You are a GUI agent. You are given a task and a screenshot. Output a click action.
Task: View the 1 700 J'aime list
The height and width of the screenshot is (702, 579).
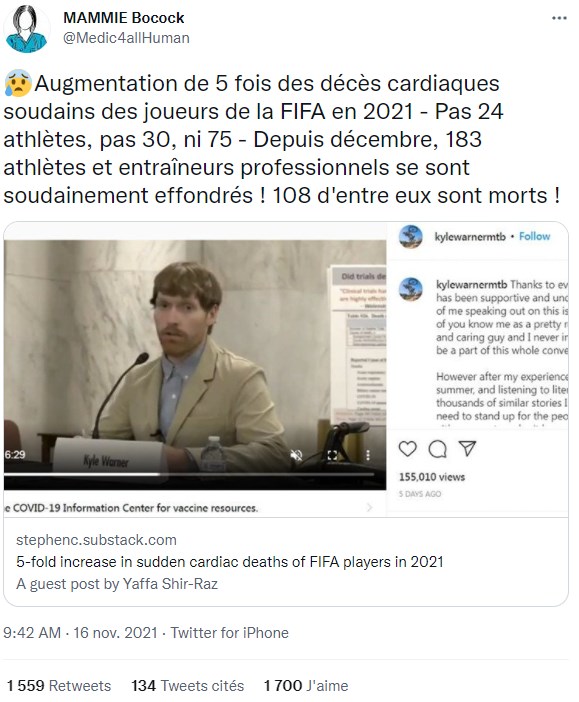(306, 685)
